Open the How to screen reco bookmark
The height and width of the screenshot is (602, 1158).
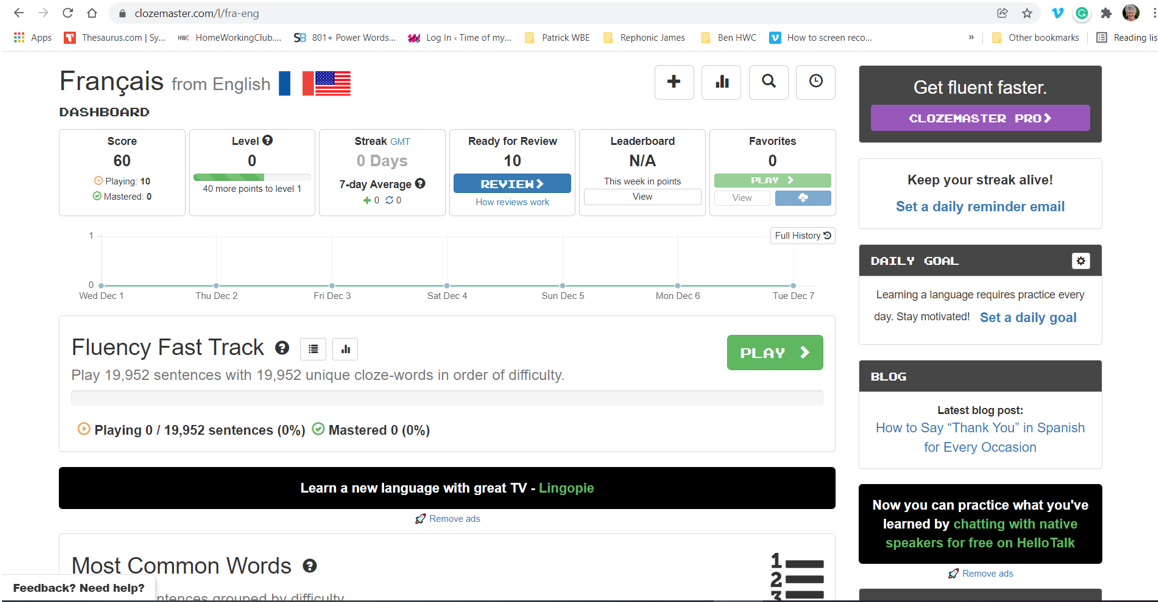[820, 38]
